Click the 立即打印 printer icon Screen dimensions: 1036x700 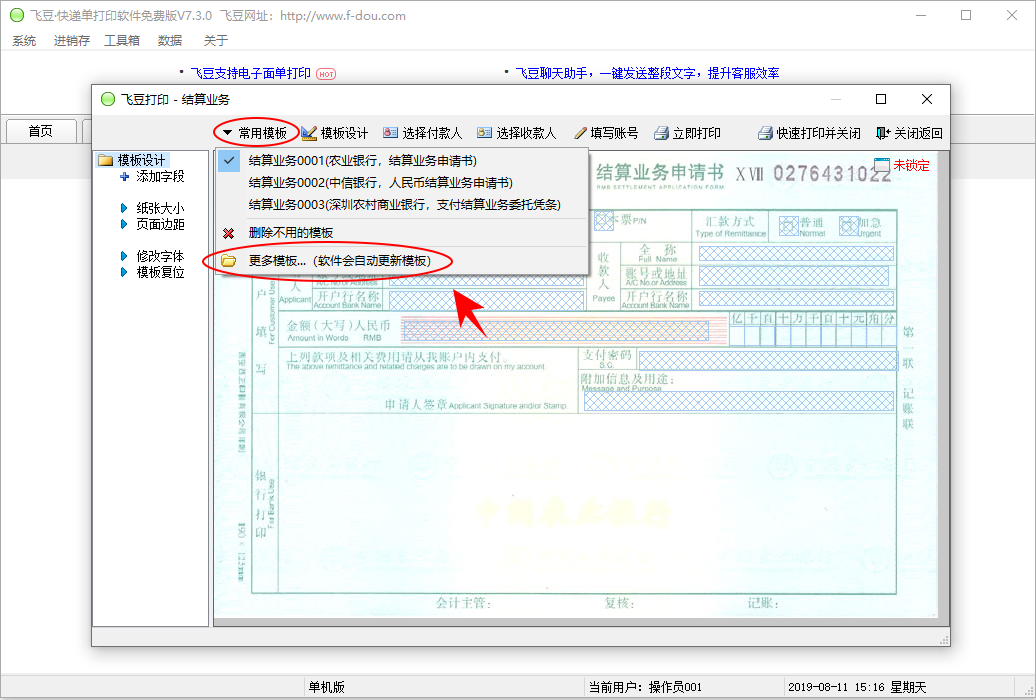click(x=661, y=134)
